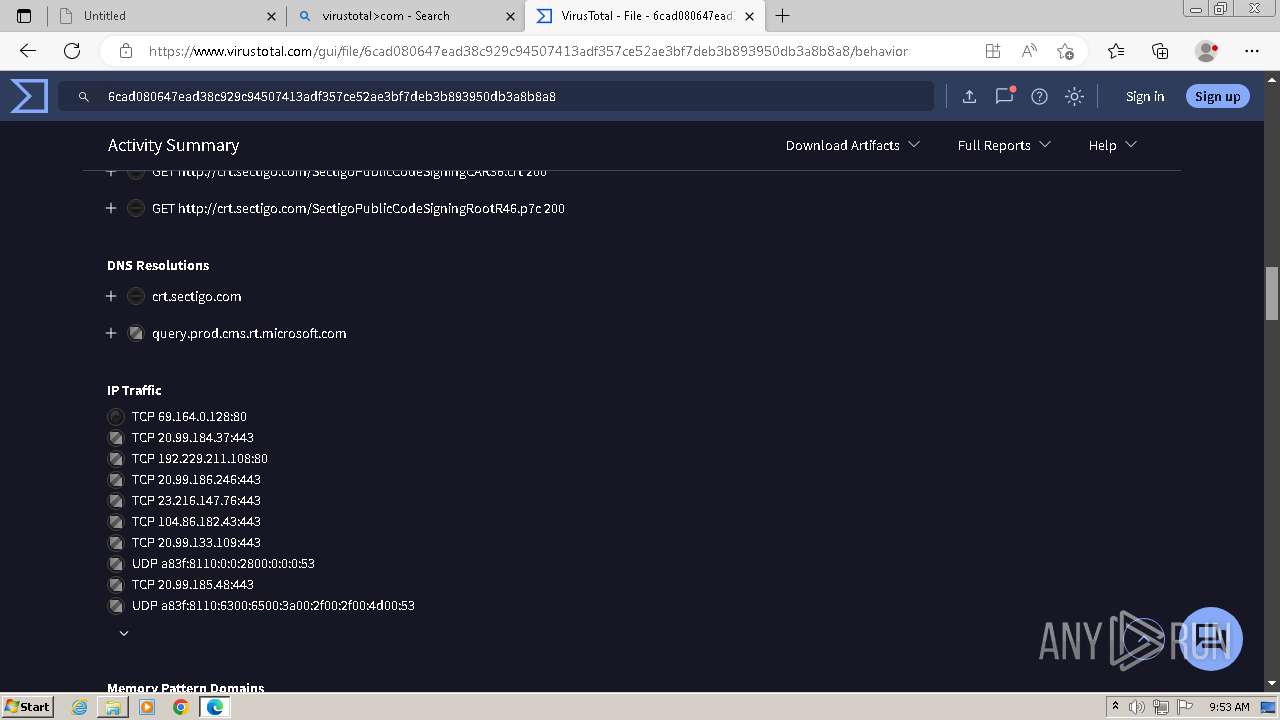Viewport: 1280px width, 720px height.
Task: Click status icon beside SectigoPublicCodeSigningRootR46.p7c request
Action: 136,208
